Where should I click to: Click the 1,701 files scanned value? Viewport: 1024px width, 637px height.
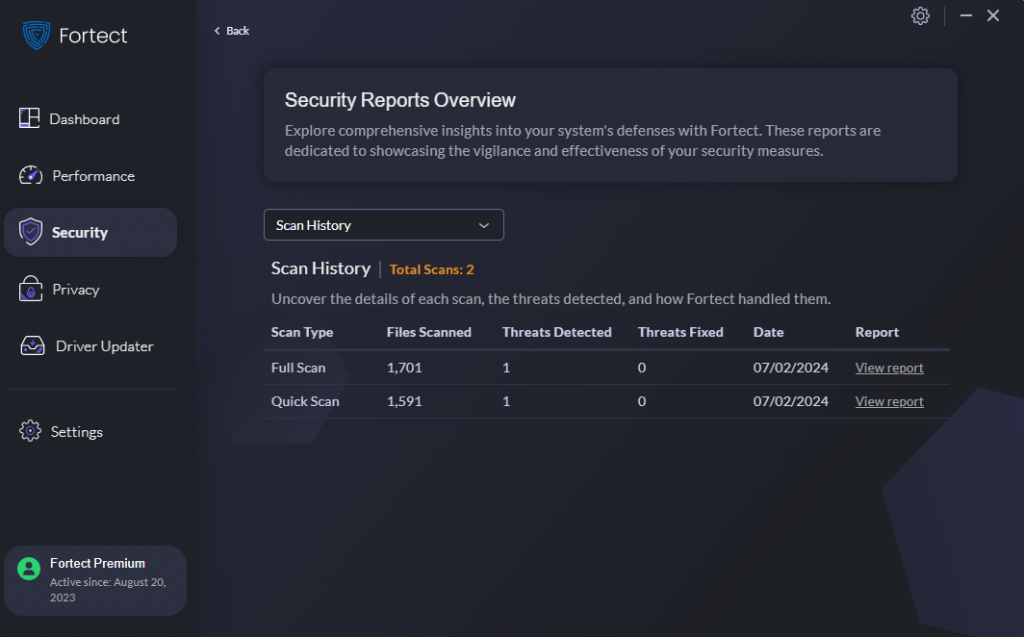pyautogui.click(x=404, y=368)
